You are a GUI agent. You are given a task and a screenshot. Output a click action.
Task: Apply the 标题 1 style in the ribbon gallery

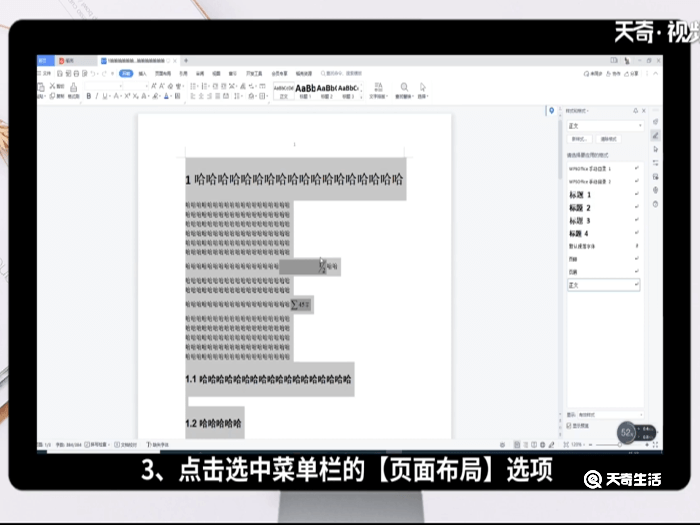tap(305, 91)
